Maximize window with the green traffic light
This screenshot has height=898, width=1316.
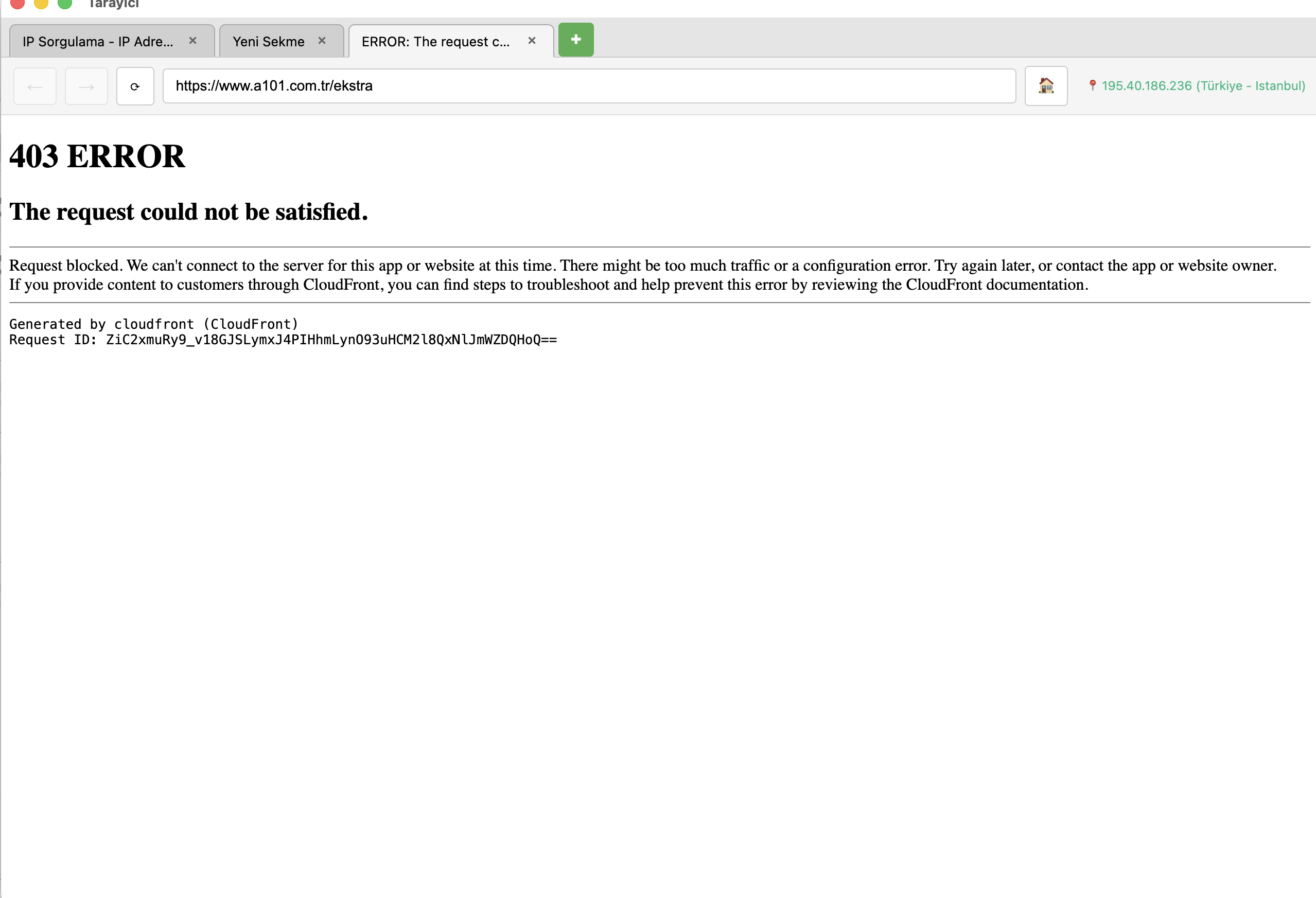65,3
